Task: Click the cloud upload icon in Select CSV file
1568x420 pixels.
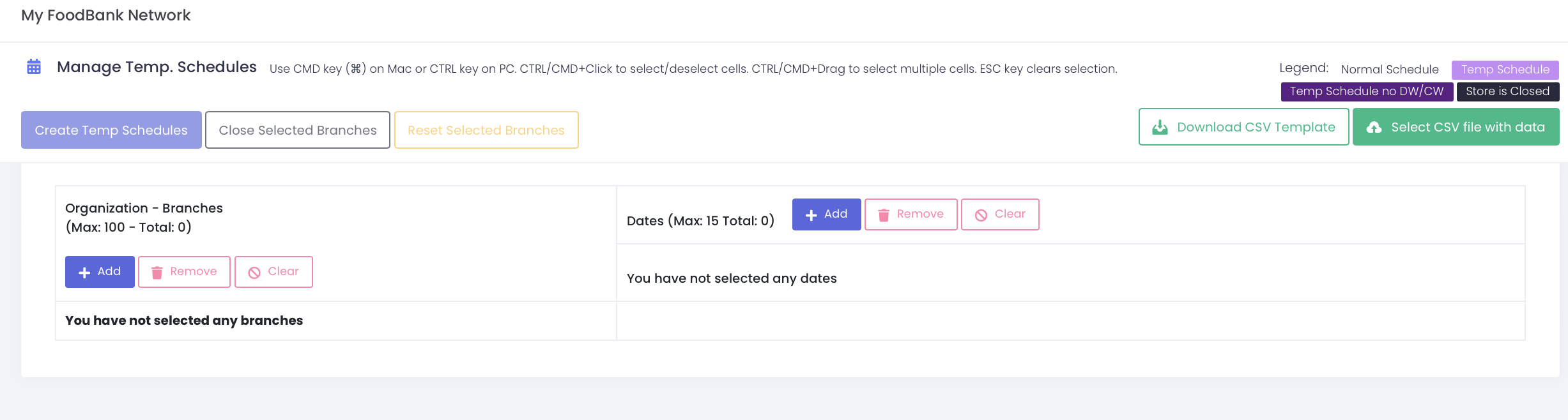Action: tap(1374, 128)
